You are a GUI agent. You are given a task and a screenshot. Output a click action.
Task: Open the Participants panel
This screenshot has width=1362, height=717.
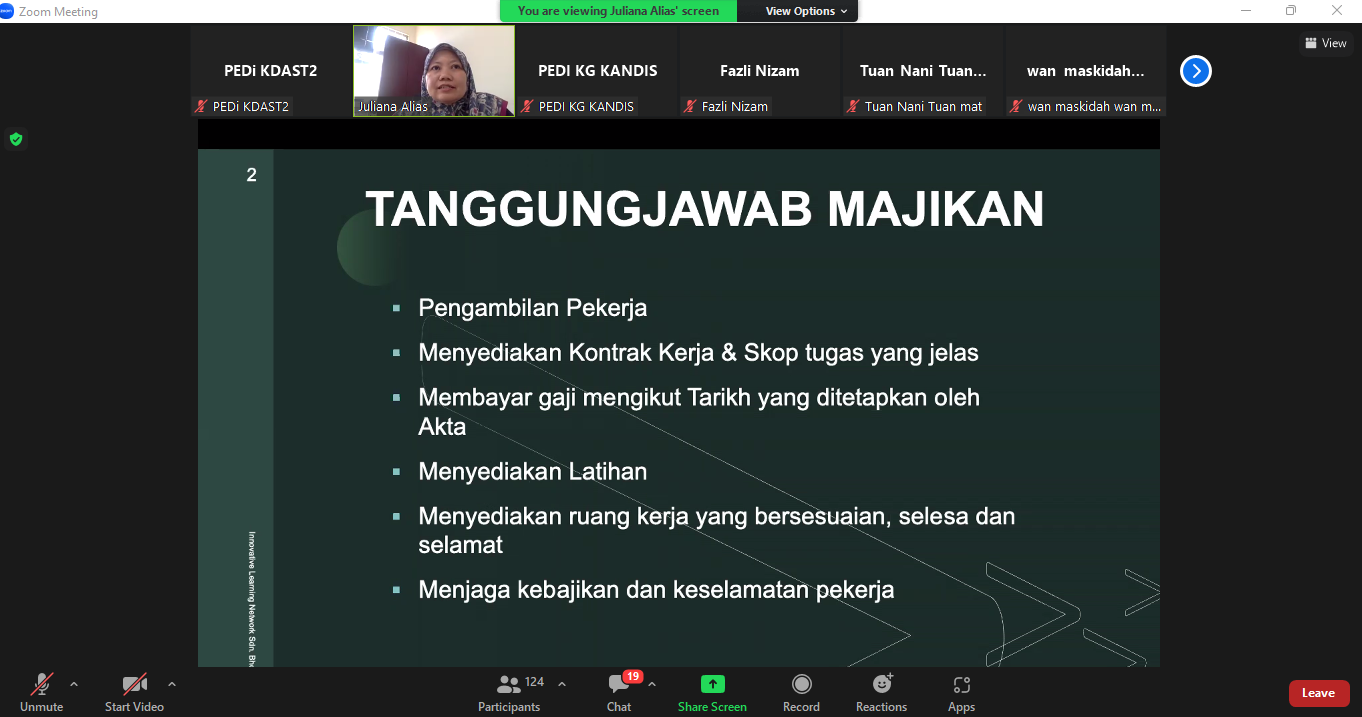pyautogui.click(x=509, y=692)
